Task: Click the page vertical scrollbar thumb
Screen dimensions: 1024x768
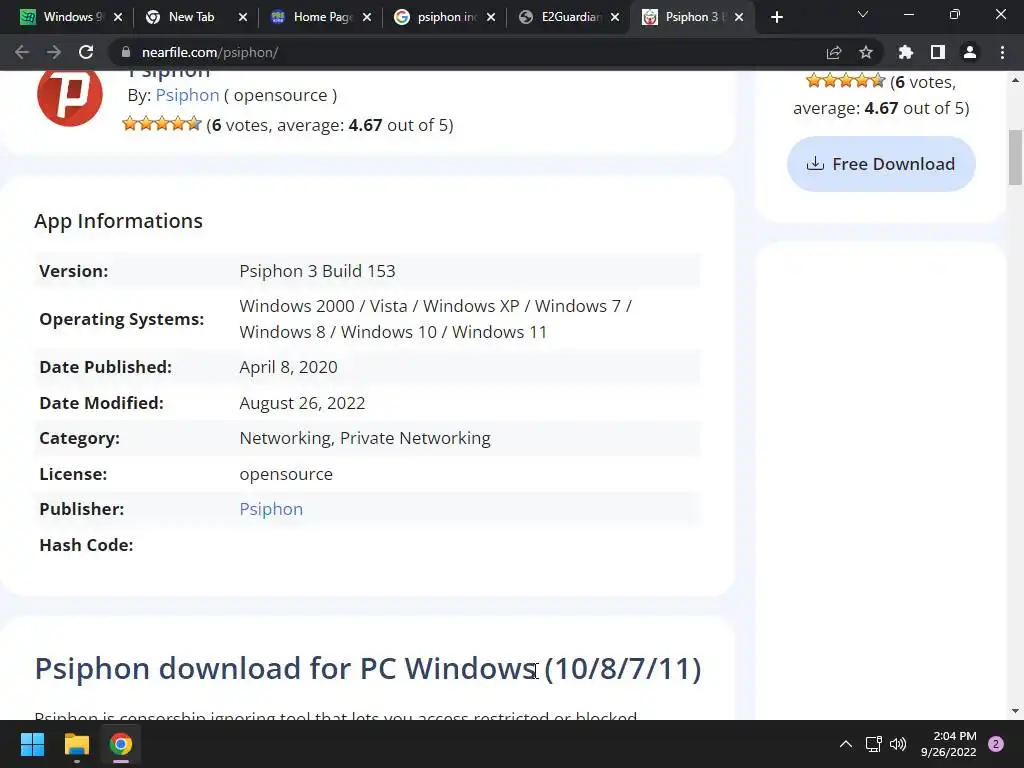Action: (1015, 157)
